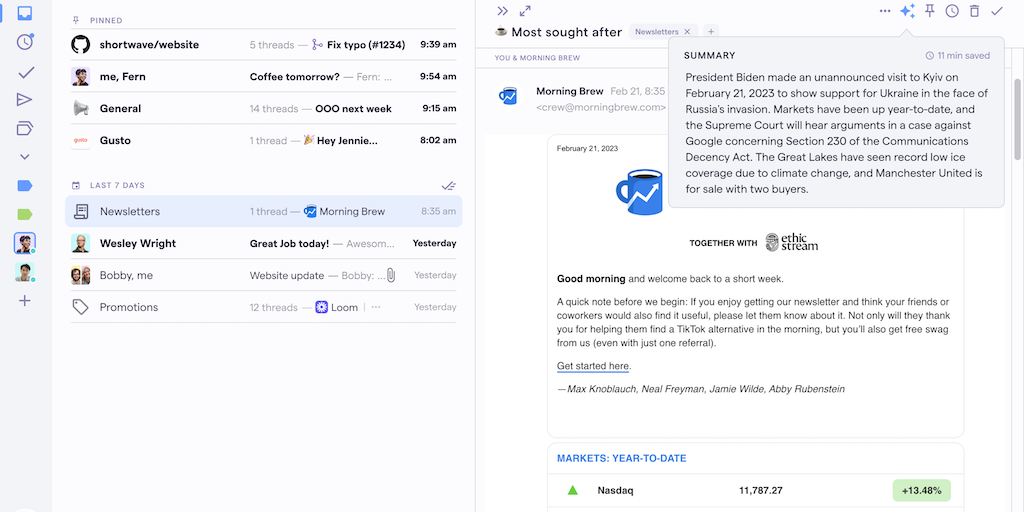Screen dimensions: 1024x512
Task: Open the three-dot more options menu
Action: (x=885, y=11)
